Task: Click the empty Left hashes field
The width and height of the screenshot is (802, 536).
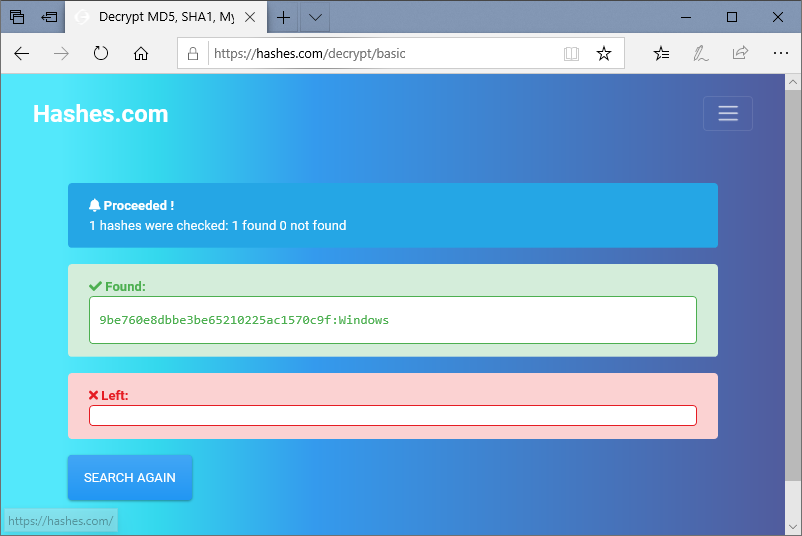Action: [x=392, y=416]
